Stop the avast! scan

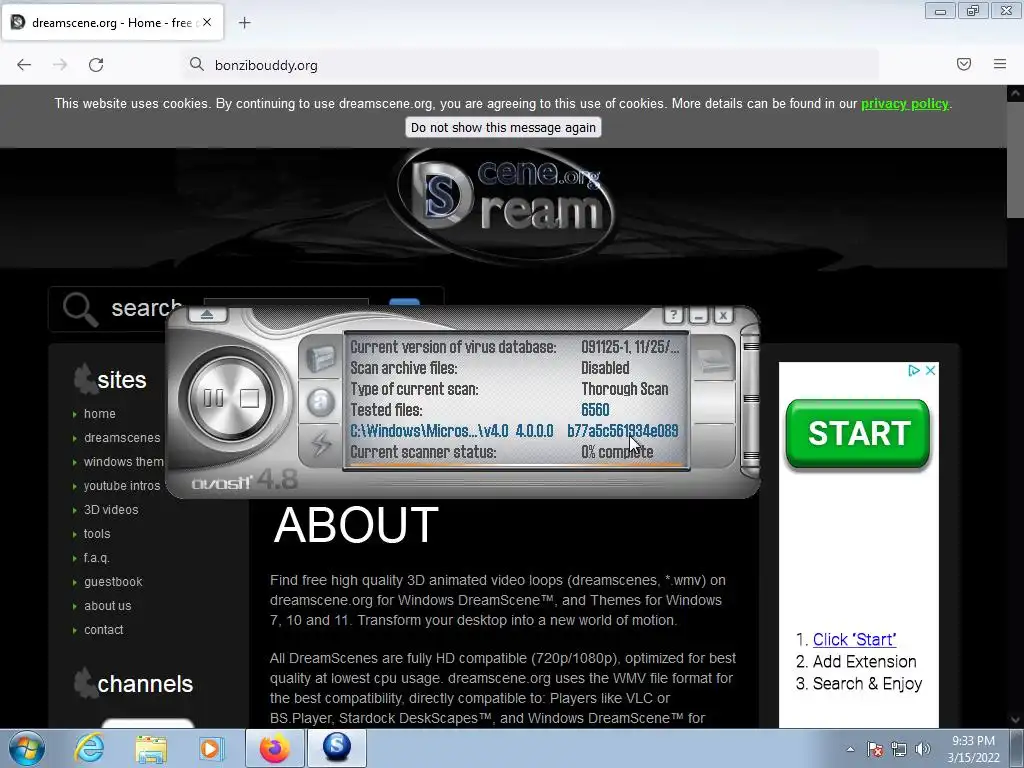coord(249,398)
